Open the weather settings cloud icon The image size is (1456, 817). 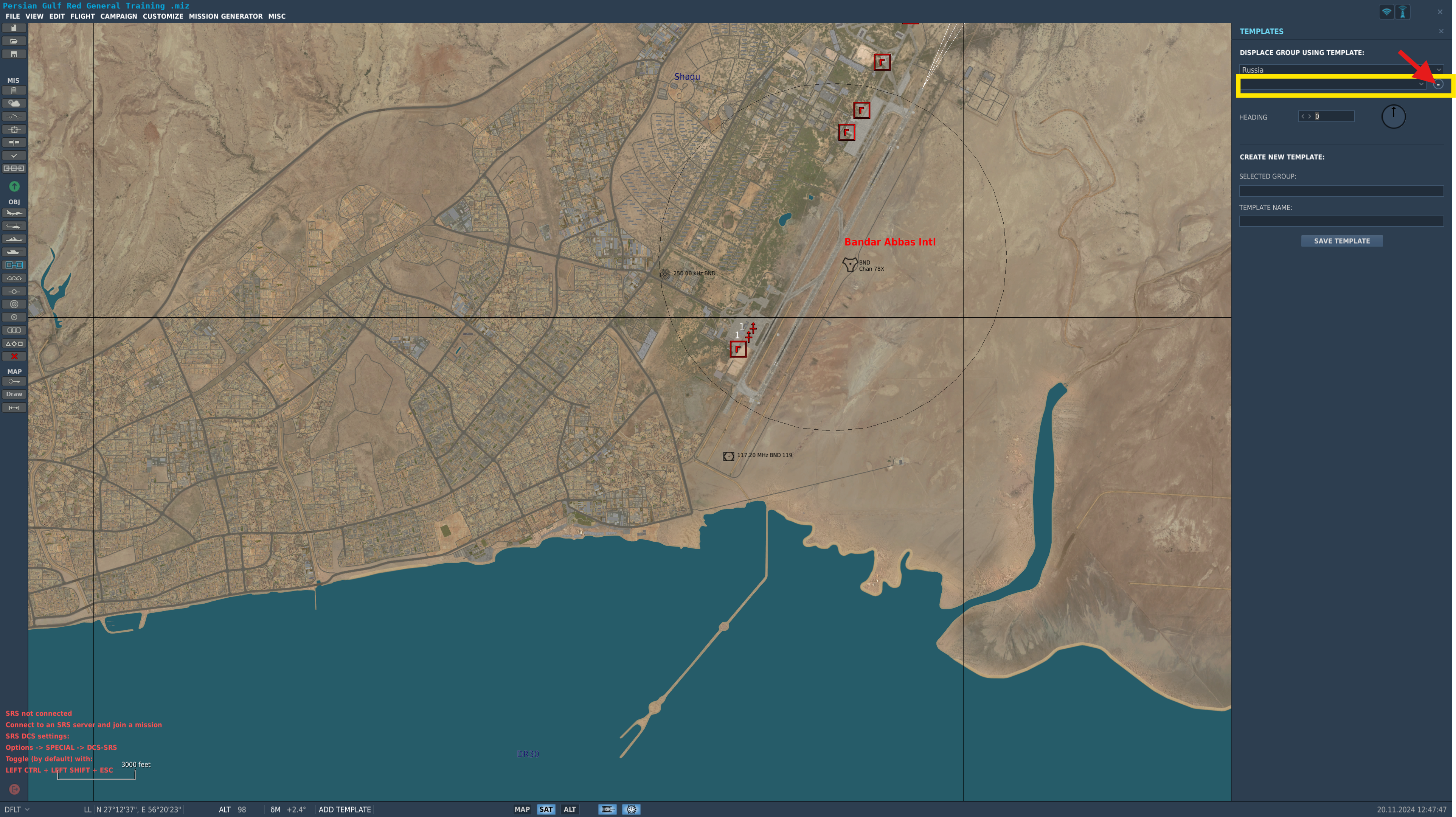[x=14, y=104]
